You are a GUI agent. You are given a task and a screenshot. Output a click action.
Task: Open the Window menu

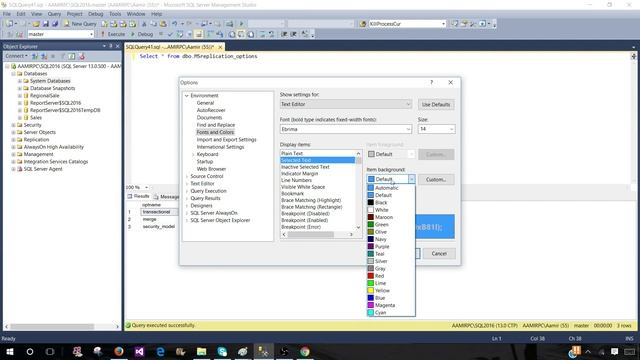(136, 14)
